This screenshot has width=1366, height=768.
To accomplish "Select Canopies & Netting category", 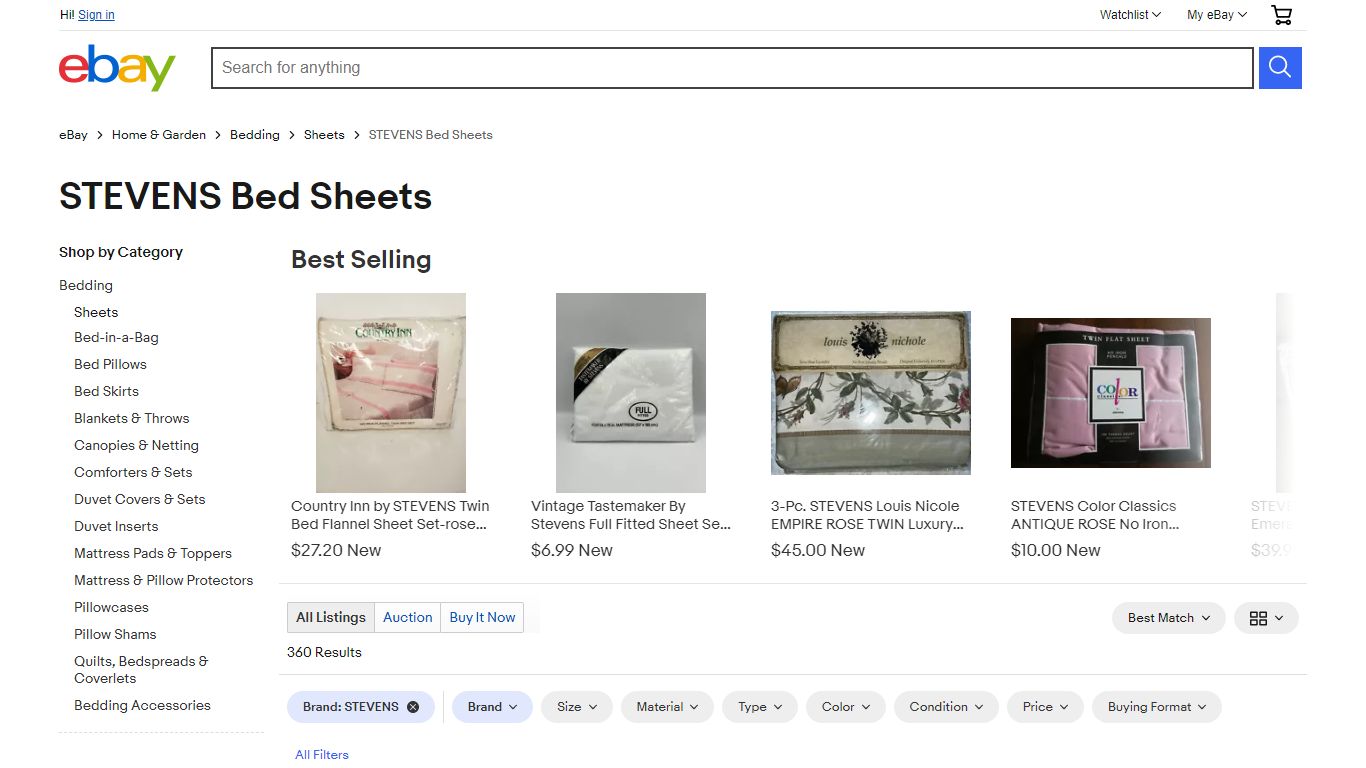I will 136,446.
